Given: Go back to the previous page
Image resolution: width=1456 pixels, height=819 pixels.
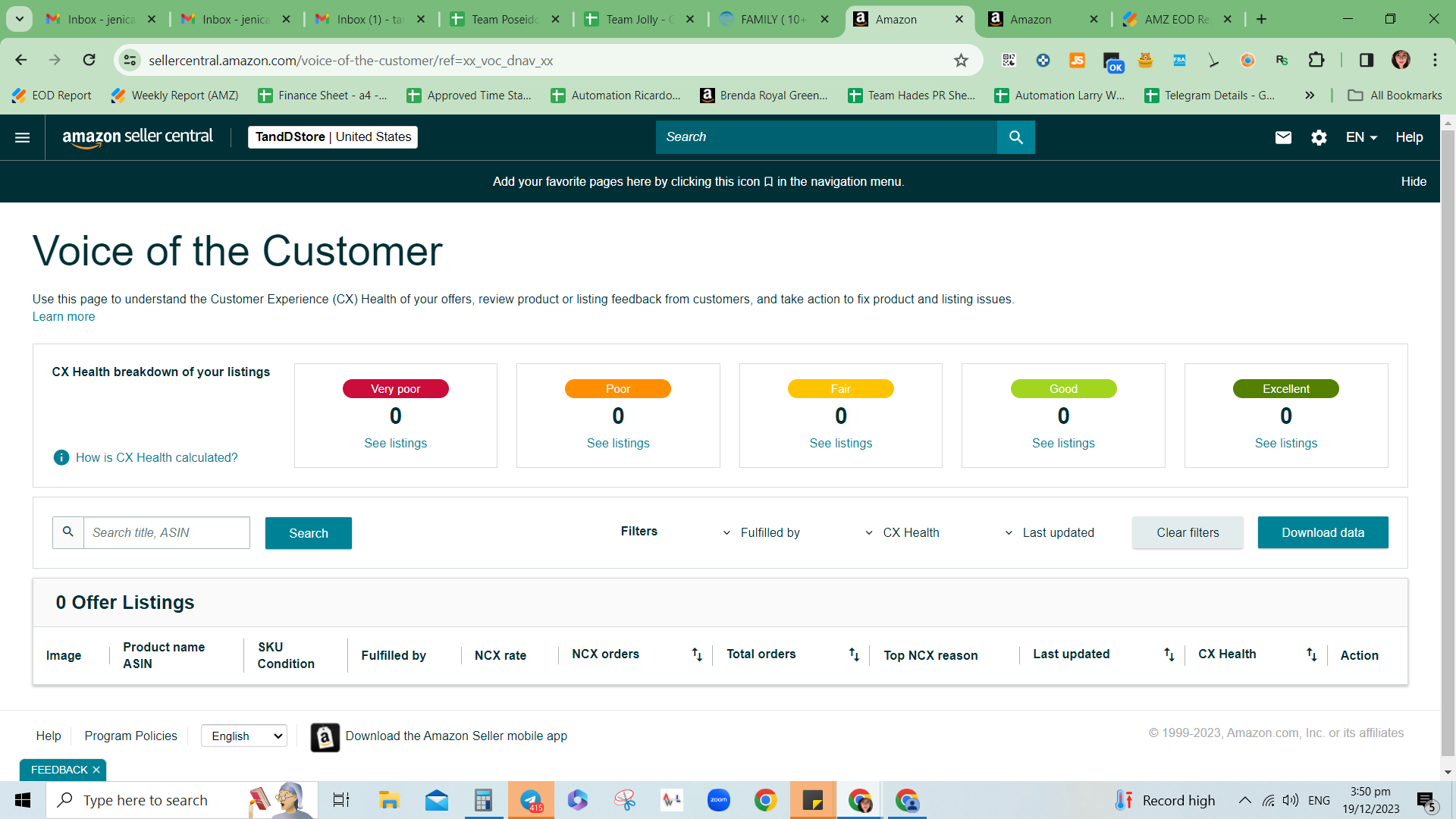Looking at the screenshot, I should 21,60.
